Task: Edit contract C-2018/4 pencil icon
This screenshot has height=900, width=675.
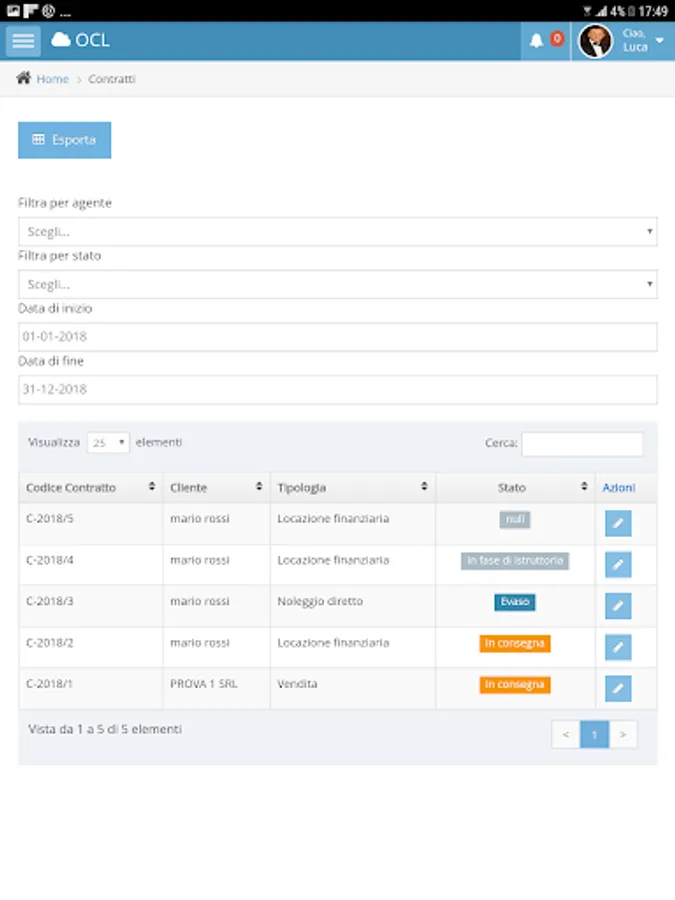Action: click(x=618, y=565)
